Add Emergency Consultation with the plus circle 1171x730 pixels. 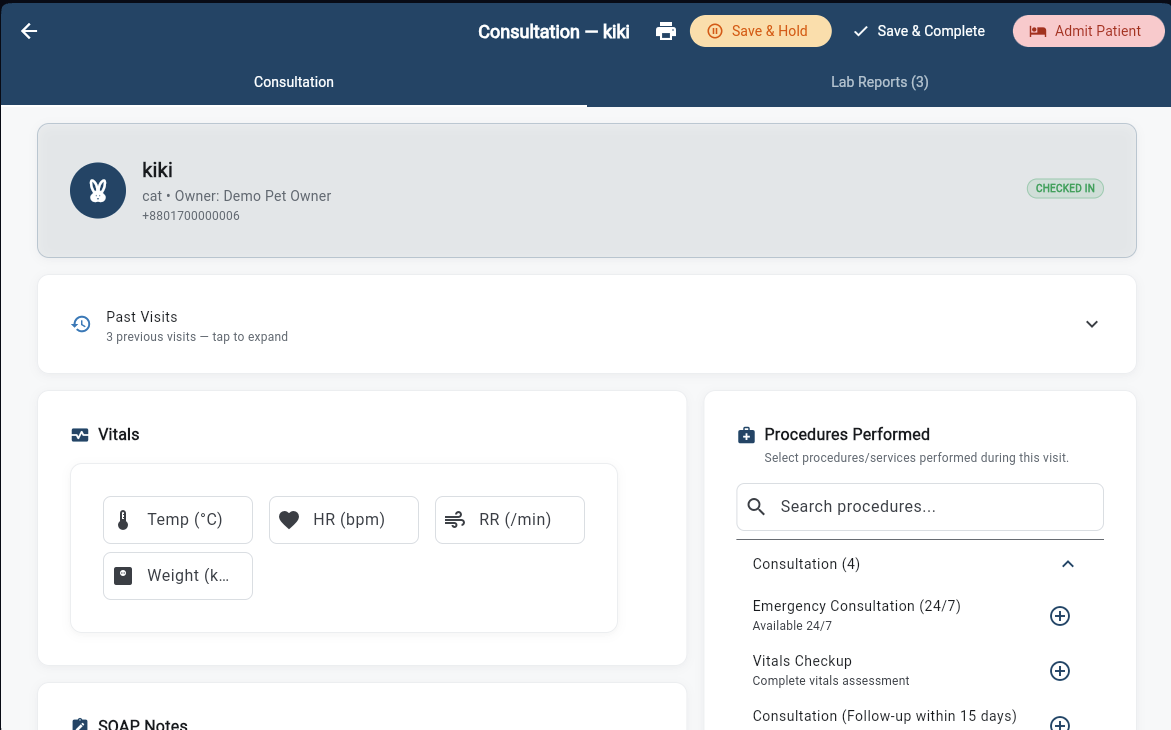1059,616
